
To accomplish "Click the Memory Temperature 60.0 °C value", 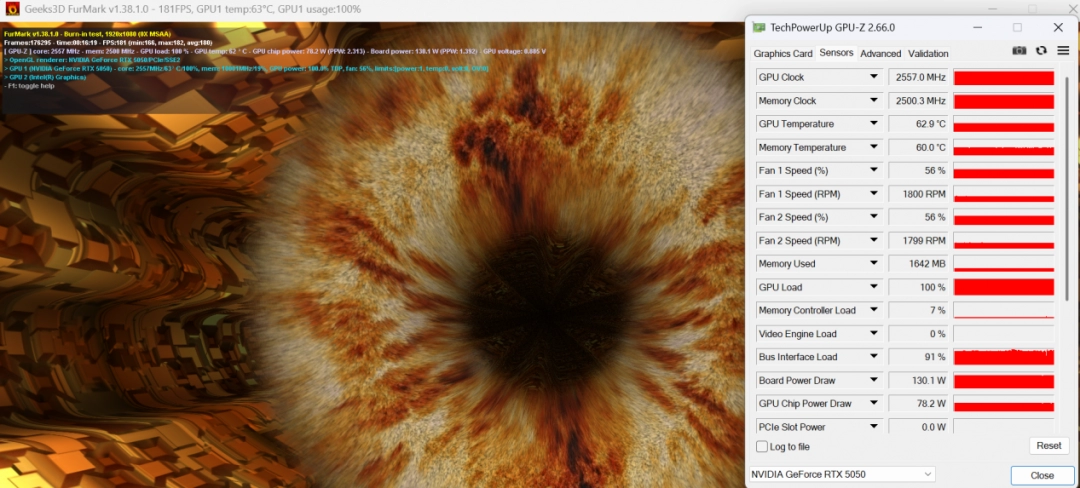I will coord(919,147).
